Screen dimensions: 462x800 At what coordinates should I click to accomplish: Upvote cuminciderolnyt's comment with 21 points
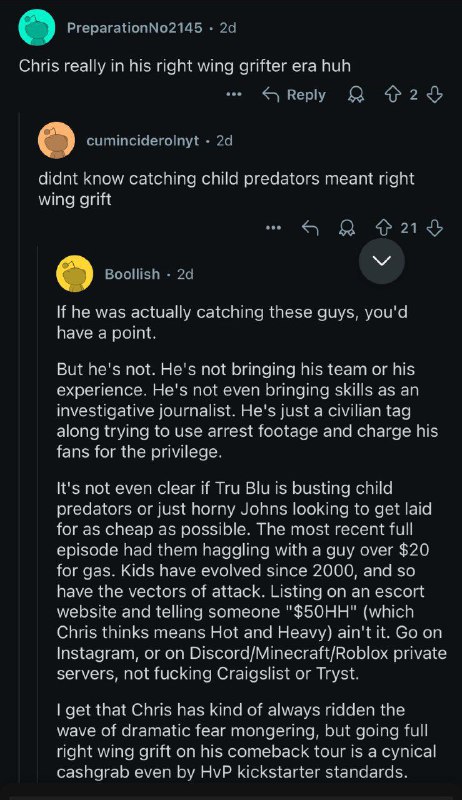(x=384, y=228)
